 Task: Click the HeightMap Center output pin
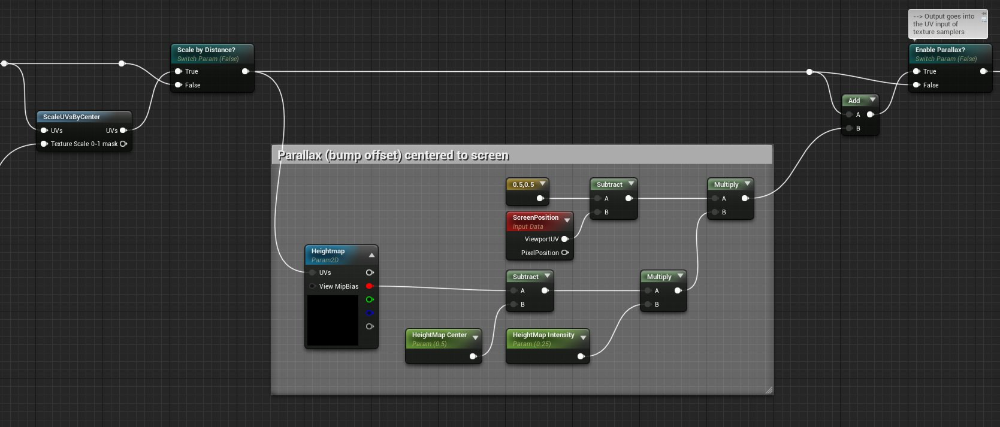[x=473, y=356]
